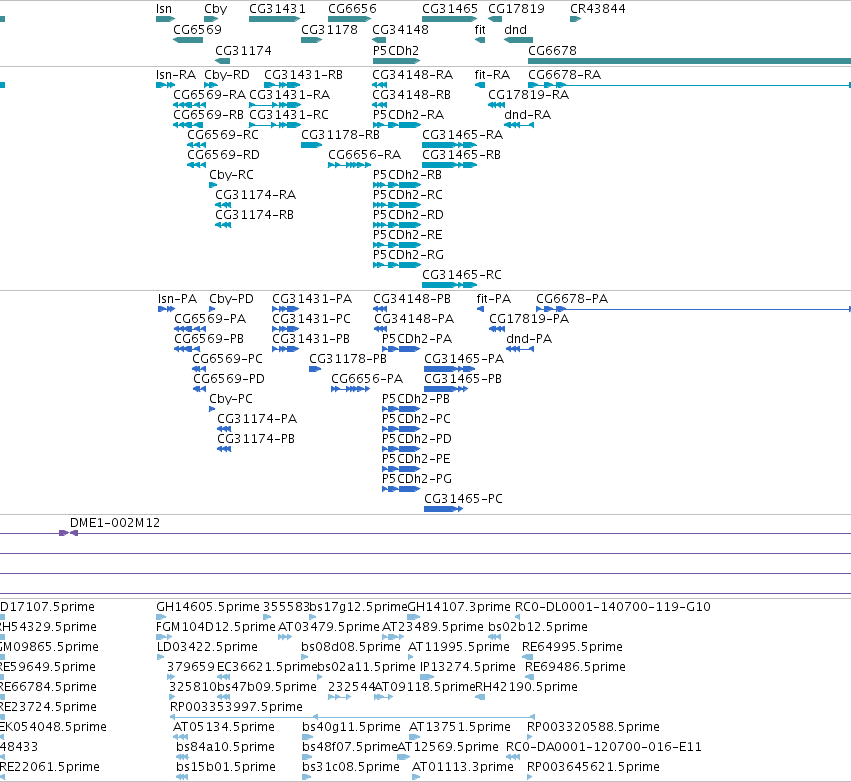Select the DME1-002M12 BAC clone label
851x782 pixels.
115,523
